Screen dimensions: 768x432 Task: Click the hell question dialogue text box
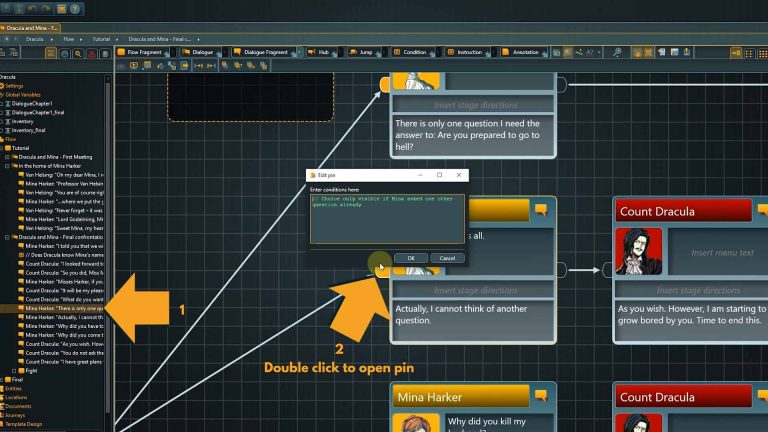[x=473, y=135]
